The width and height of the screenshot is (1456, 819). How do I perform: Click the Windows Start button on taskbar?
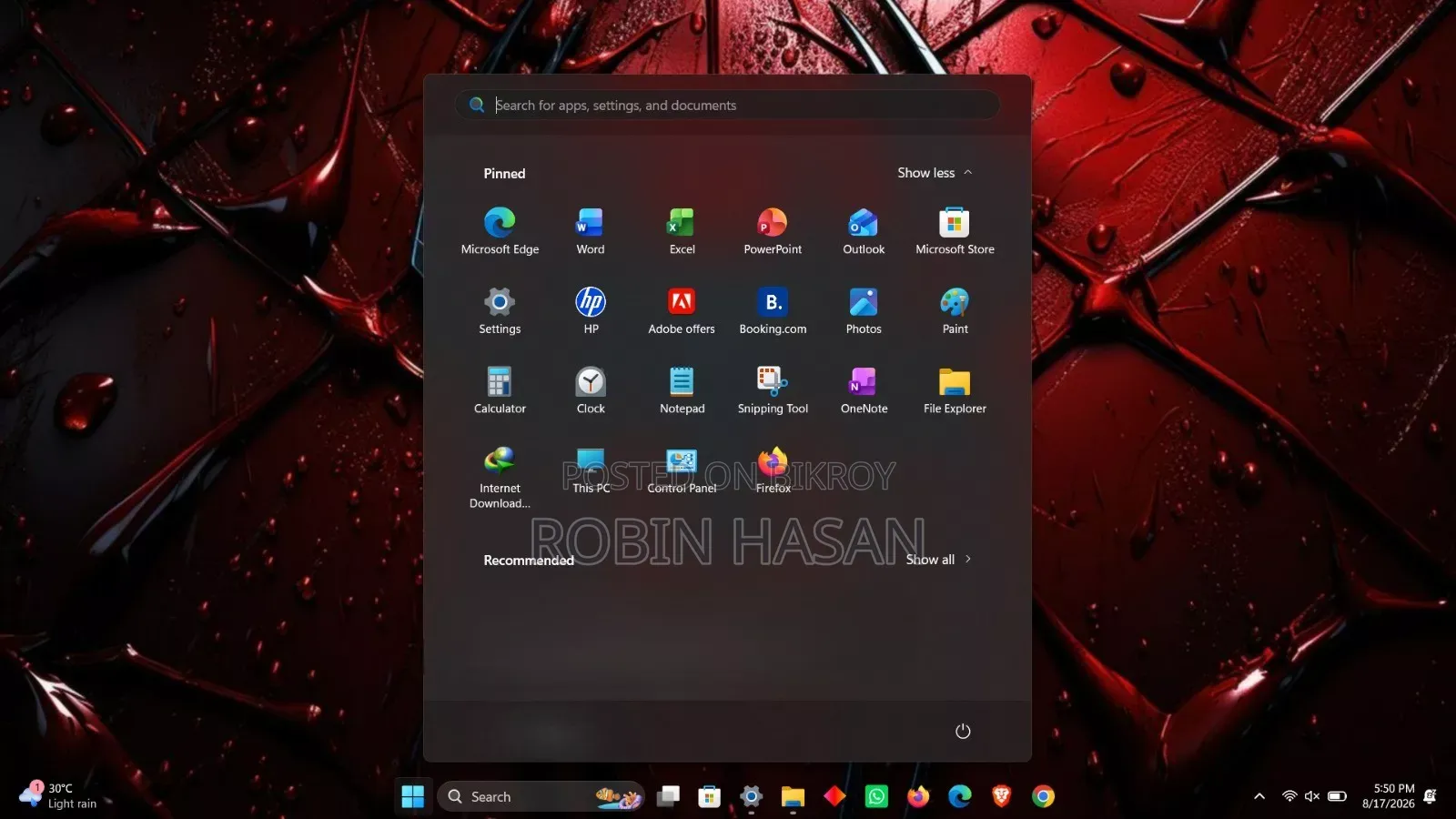point(413,797)
